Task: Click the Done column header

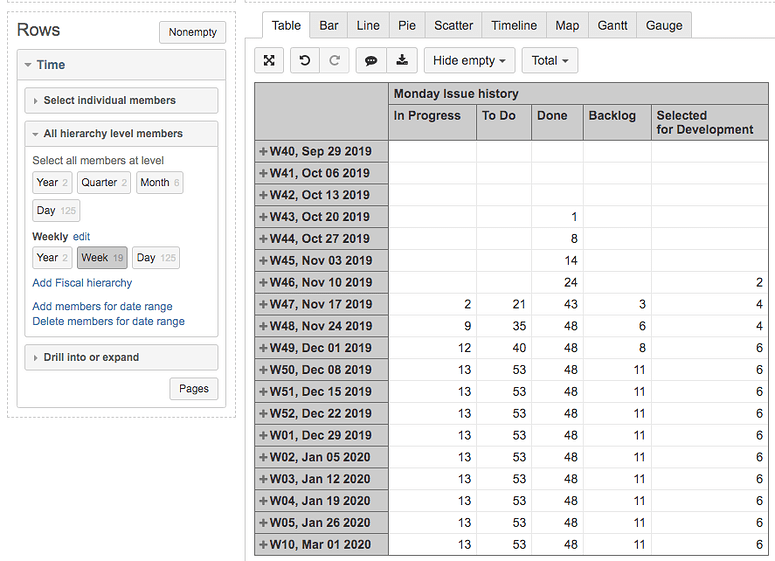Action: 552,116
